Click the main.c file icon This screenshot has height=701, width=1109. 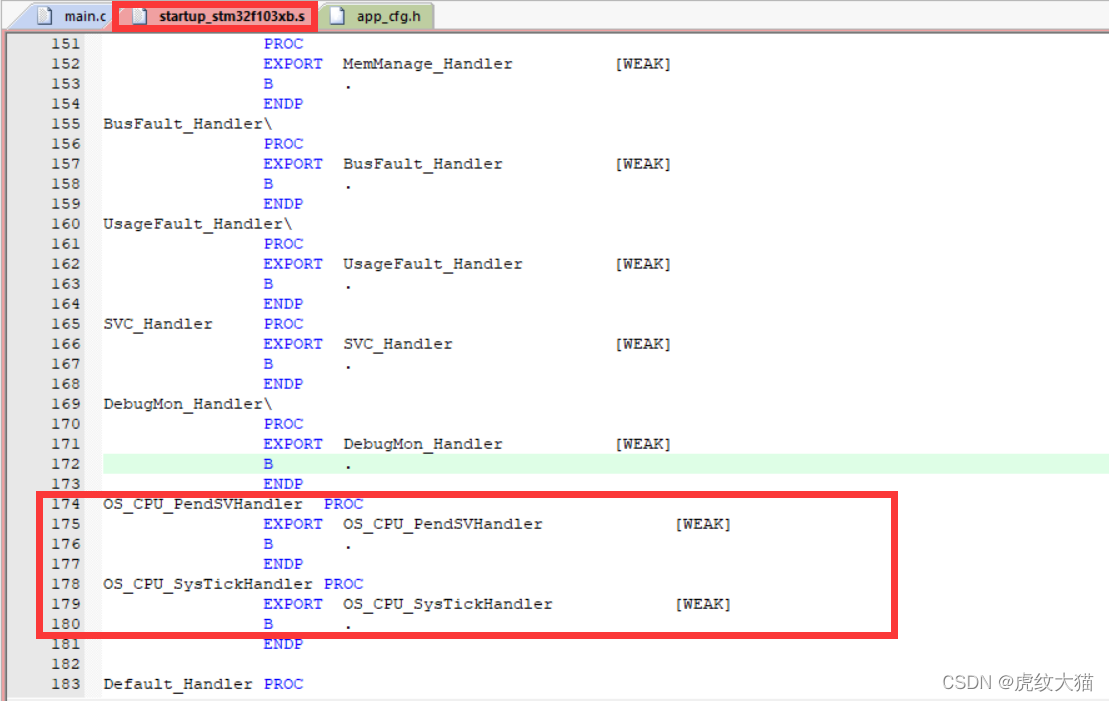point(45,16)
